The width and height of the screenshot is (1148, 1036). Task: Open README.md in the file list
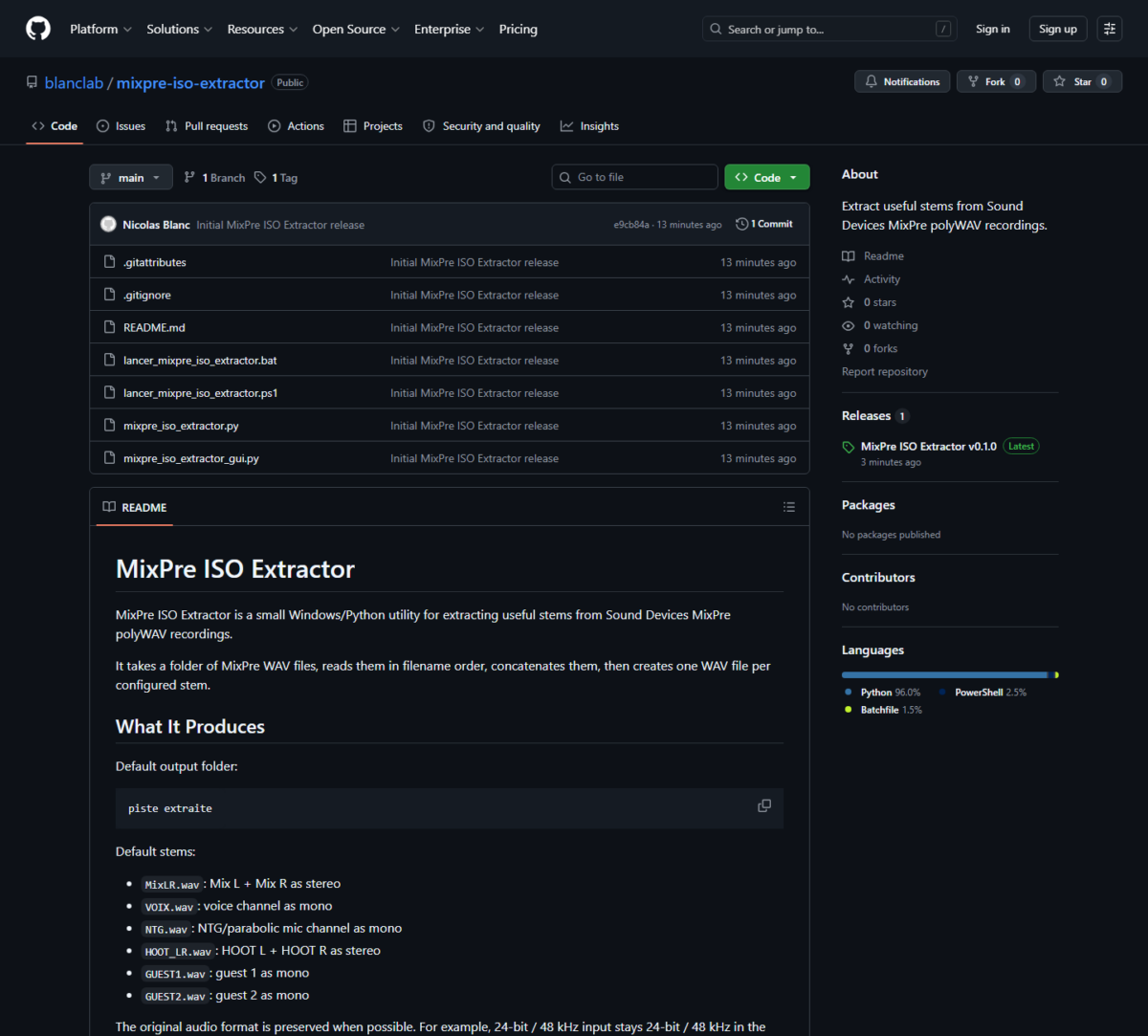pos(154,327)
